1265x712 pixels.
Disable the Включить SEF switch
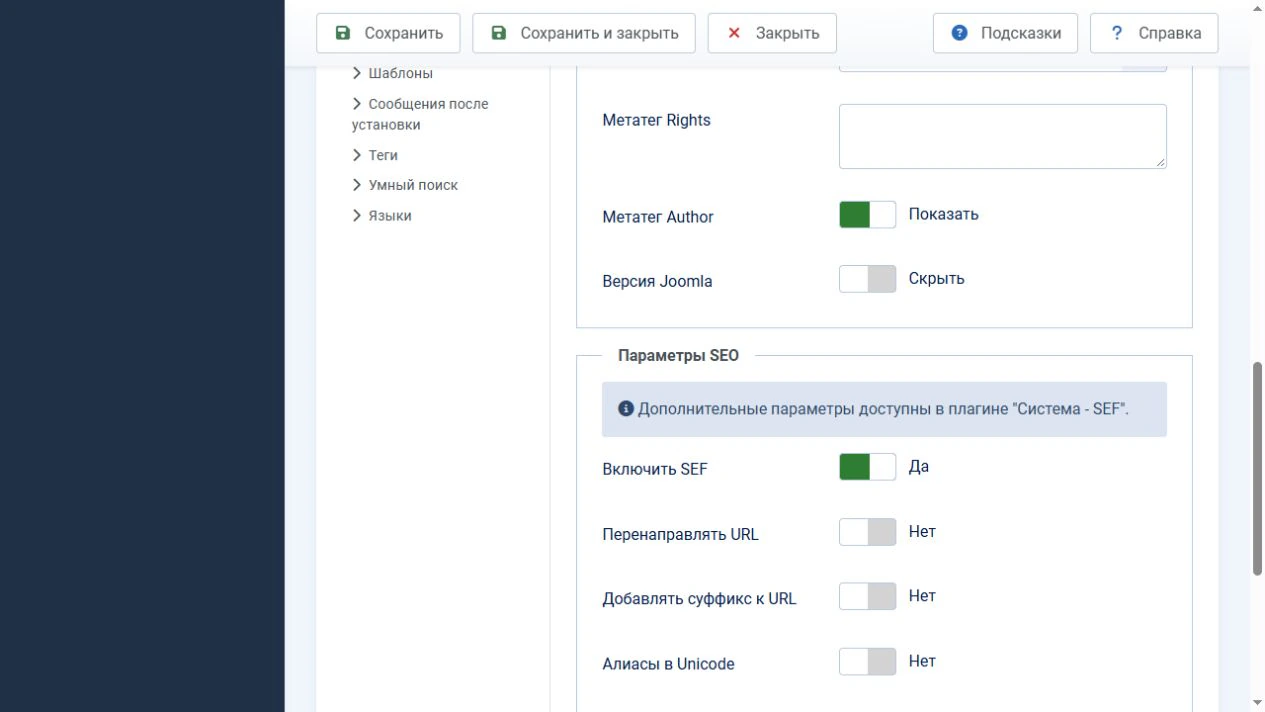click(x=867, y=467)
